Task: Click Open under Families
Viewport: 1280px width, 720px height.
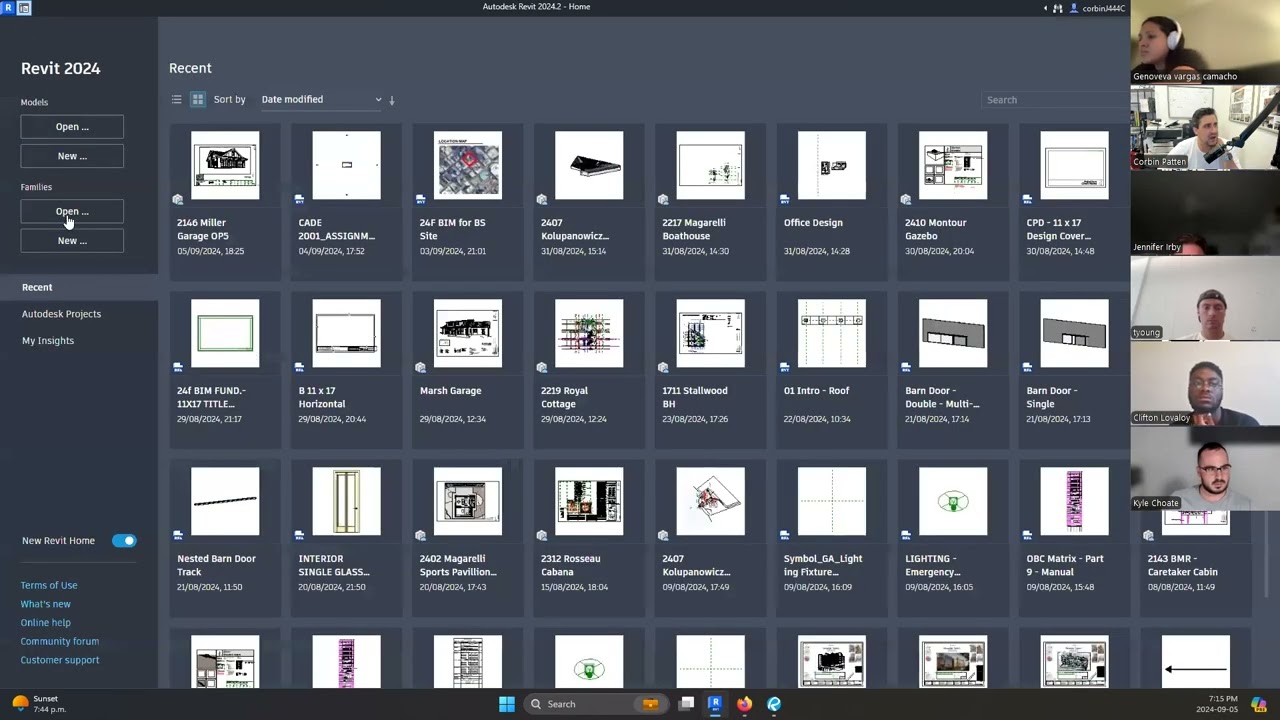Action: pos(72,212)
